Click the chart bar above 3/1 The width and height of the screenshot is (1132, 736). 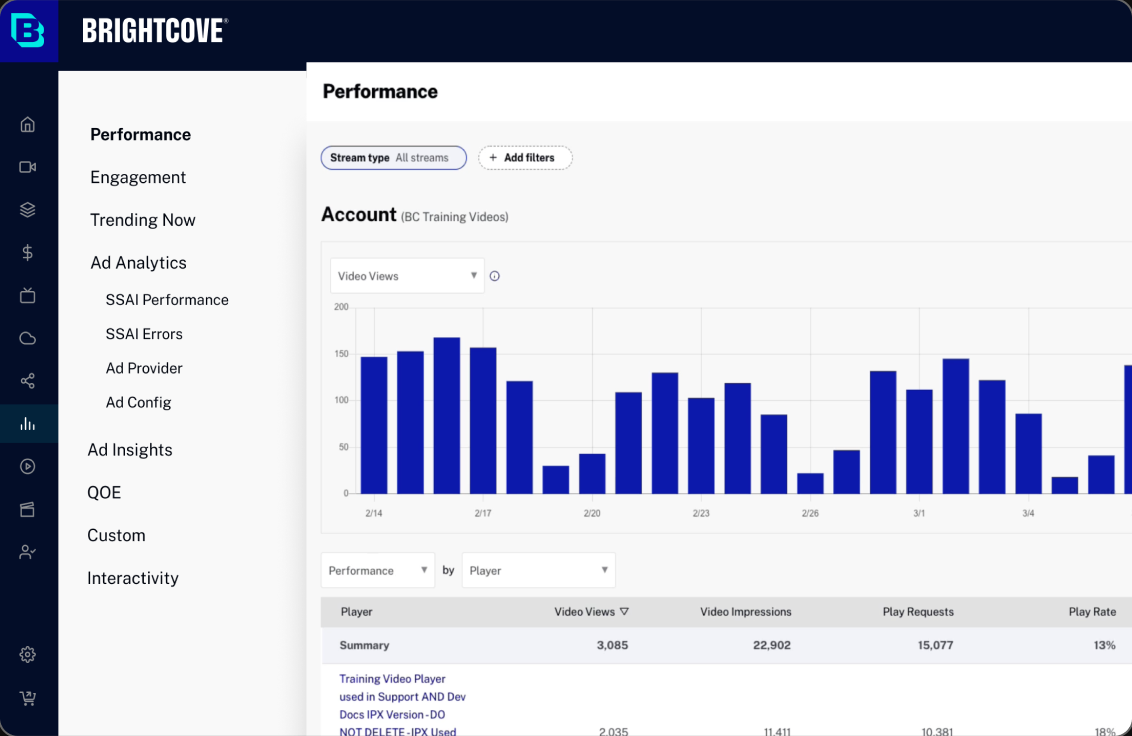tap(919, 441)
